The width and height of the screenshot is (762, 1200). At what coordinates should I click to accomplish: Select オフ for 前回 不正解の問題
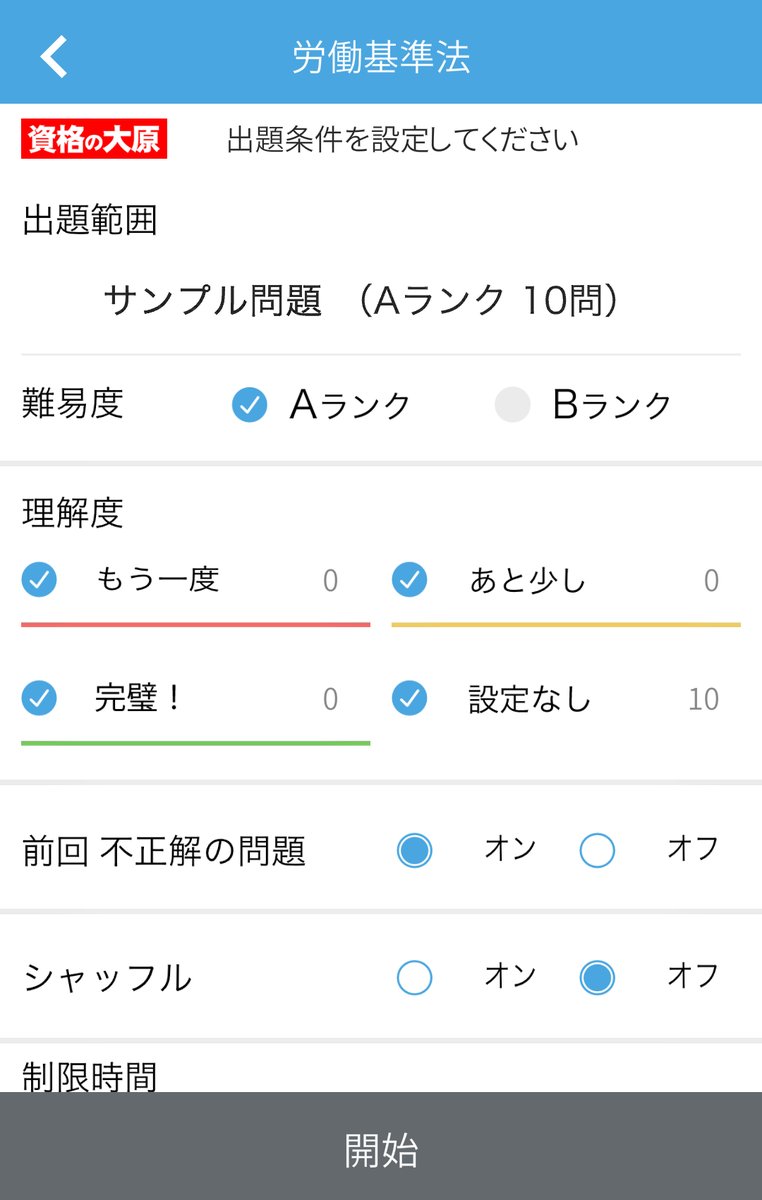click(x=597, y=850)
